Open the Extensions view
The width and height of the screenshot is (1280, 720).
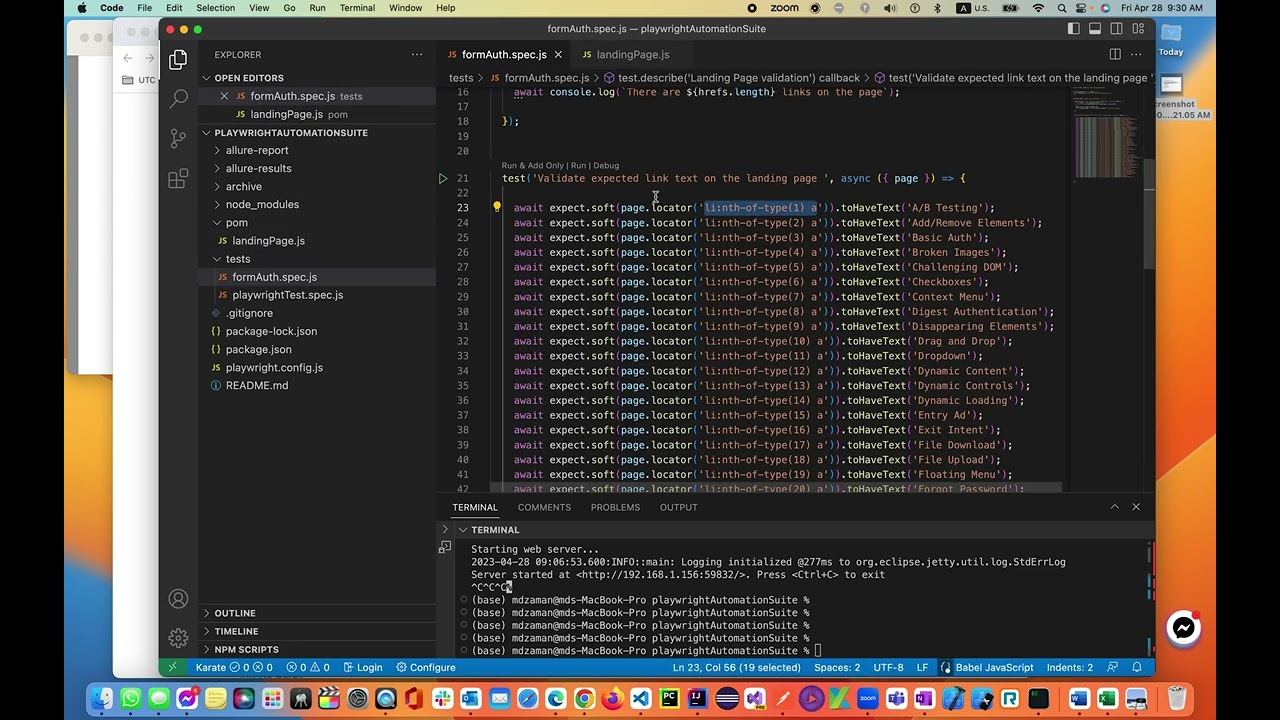pyautogui.click(x=178, y=179)
